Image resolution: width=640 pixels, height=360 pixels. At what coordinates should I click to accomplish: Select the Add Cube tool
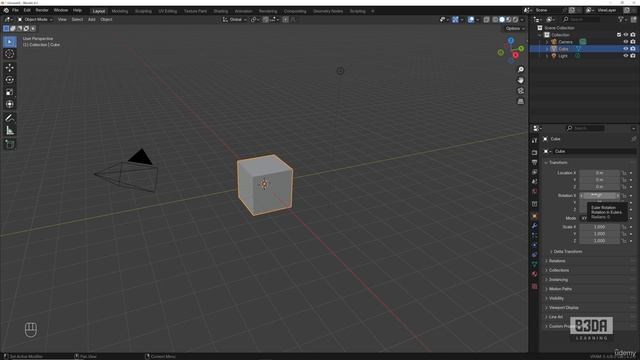[10, 144]
